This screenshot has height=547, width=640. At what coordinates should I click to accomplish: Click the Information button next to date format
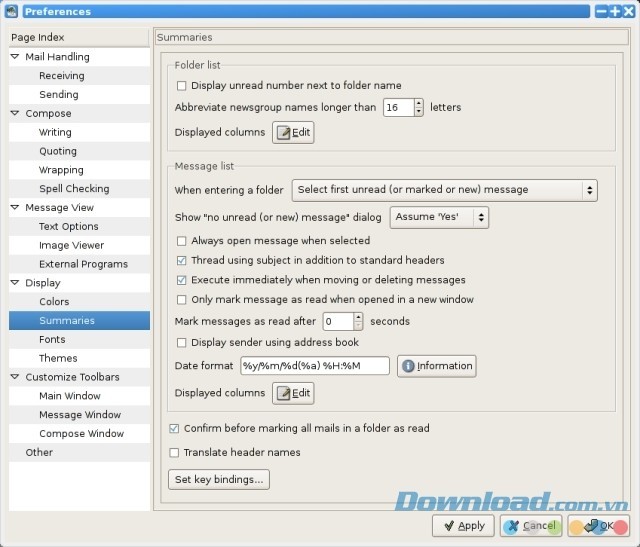(x=436, y=366)
